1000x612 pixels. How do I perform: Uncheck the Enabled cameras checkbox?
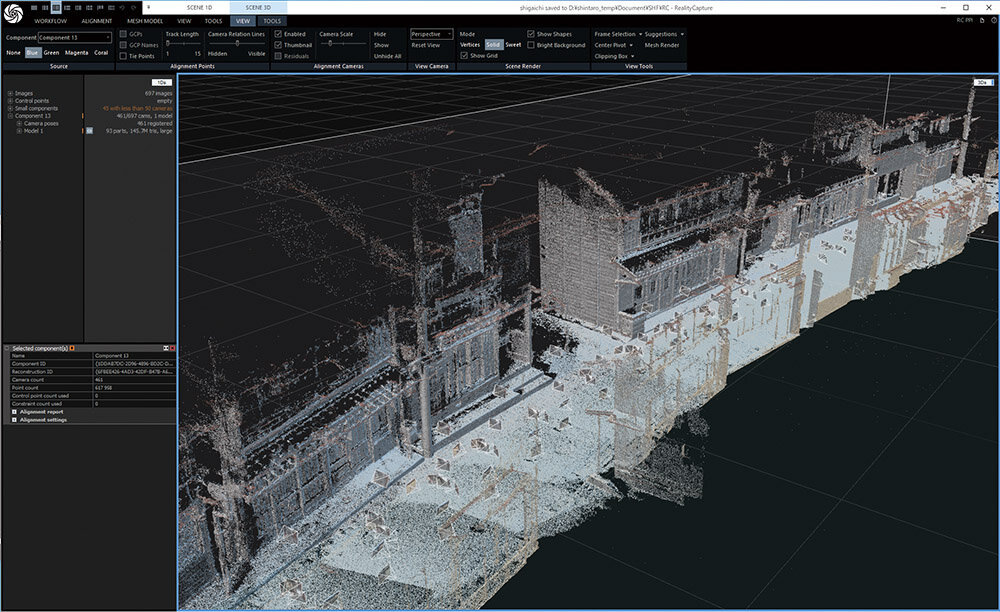tap(278, 34)
